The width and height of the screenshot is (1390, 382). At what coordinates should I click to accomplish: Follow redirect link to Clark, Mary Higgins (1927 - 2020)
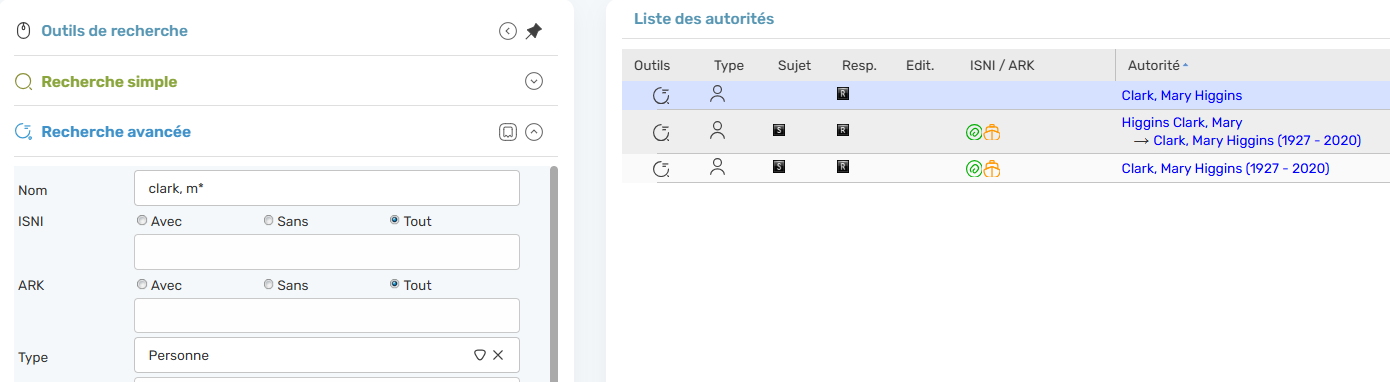pos(1257,141)
